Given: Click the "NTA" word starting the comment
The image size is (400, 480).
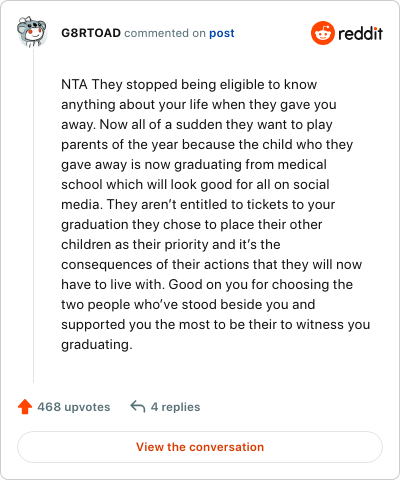Looking at the screenshot, I should click(x=74, y=84).
